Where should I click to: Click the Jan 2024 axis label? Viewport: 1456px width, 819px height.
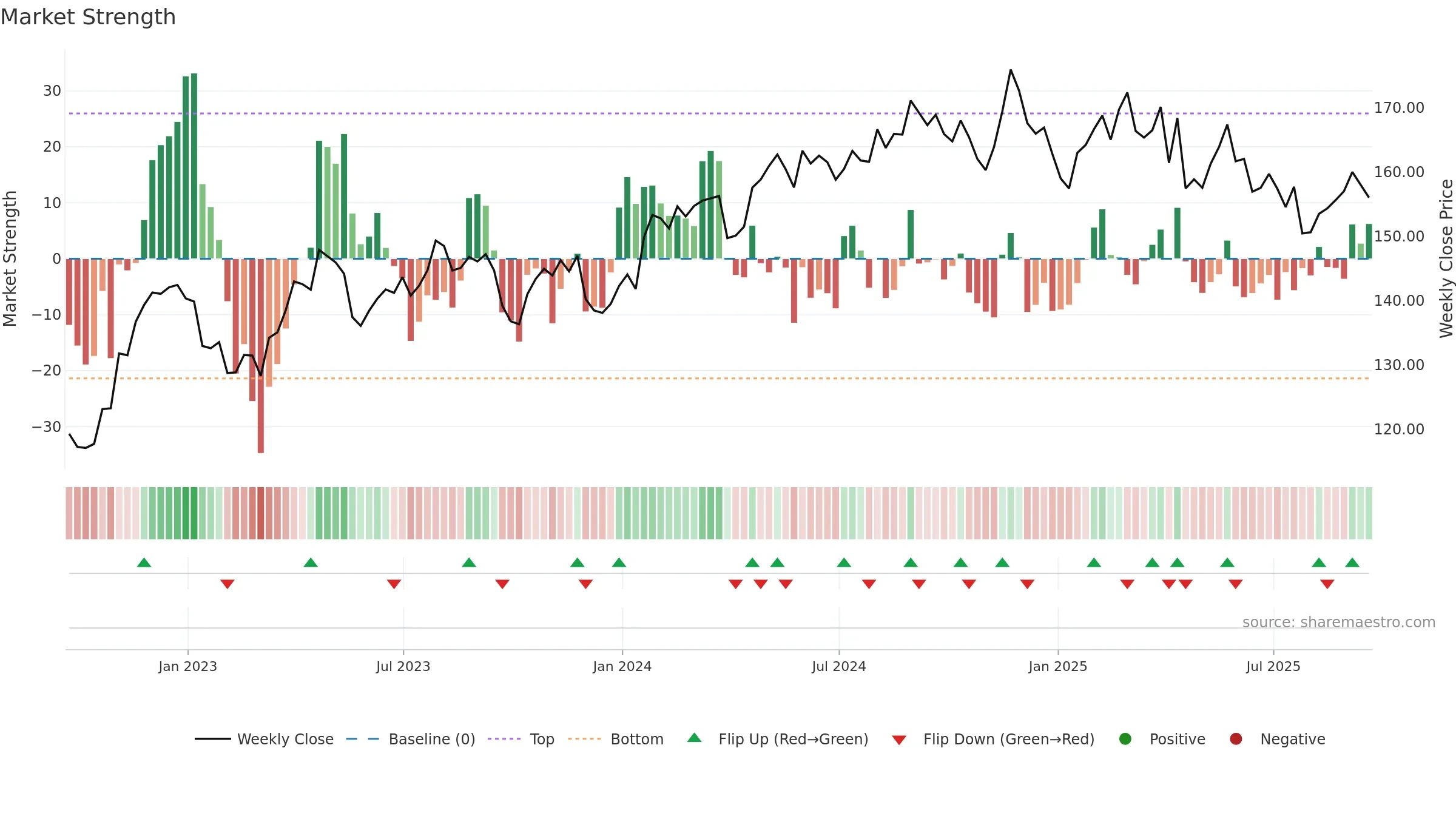pyautogui.click(x=622, y=667)
